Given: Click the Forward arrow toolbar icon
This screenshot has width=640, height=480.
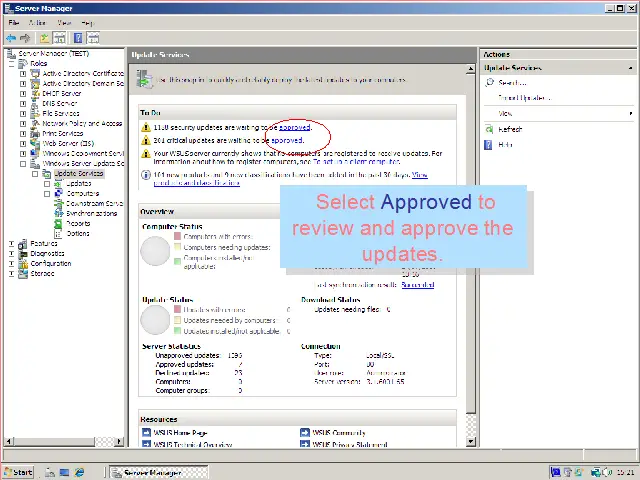Looking at the screenshot, I should [x=25, y=38].
